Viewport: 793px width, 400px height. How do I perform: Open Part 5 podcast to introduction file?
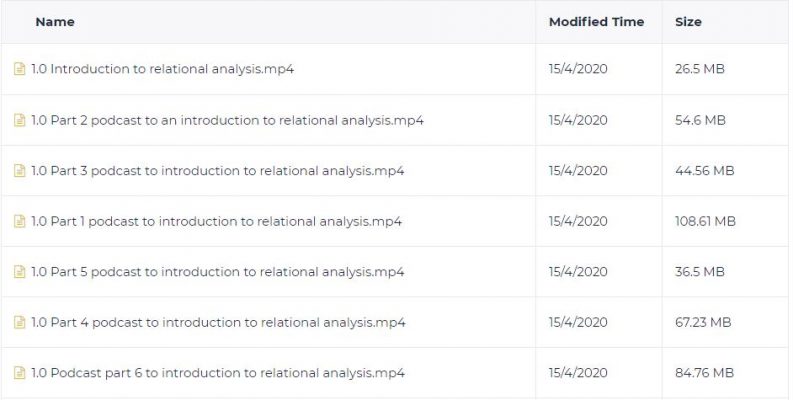[x=217, y=272]
